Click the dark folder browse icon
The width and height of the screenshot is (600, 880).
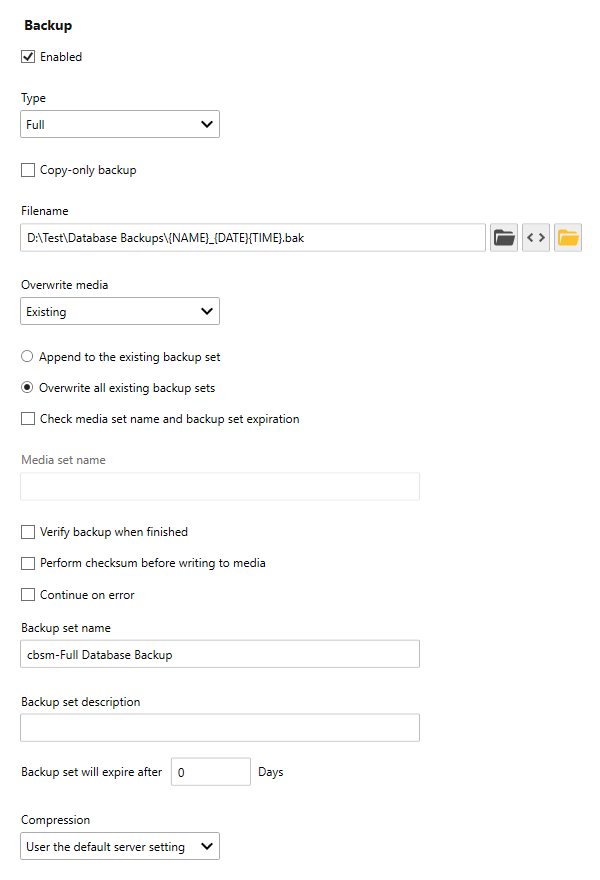point(504,238)
